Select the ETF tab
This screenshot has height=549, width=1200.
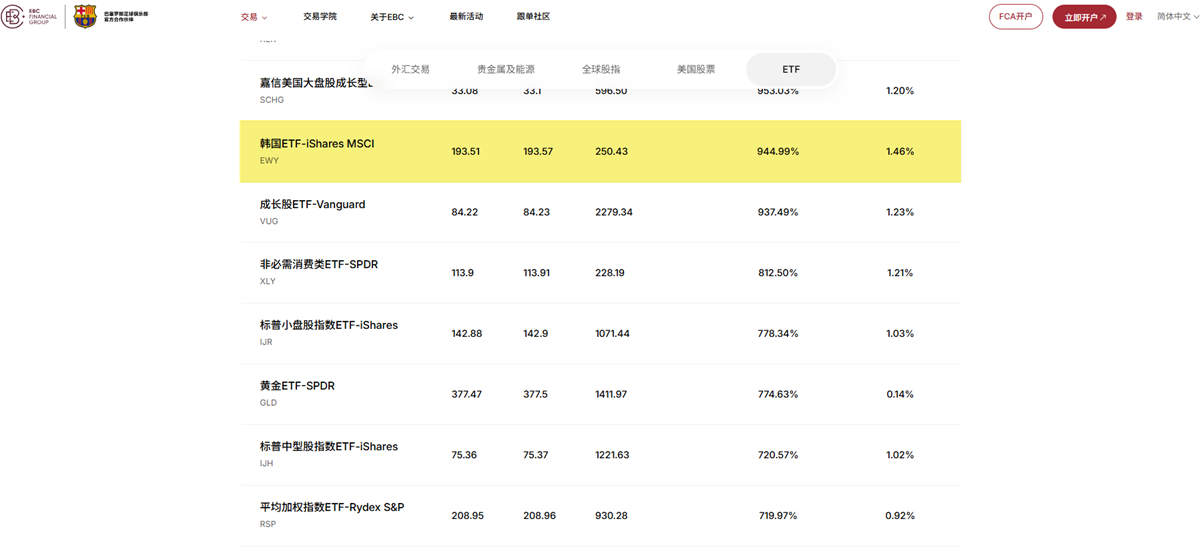(x=791, y=70)
